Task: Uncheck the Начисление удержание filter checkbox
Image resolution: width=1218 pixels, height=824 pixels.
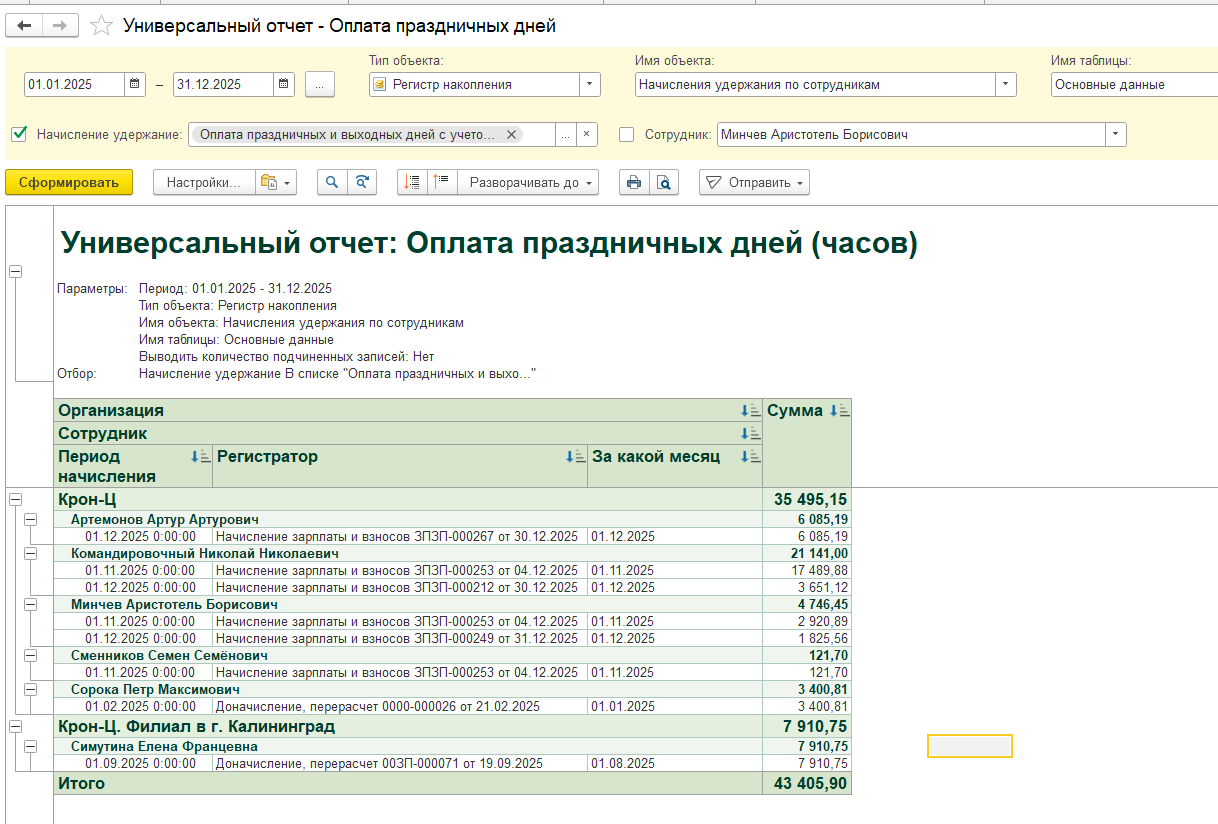Action: coord(19,134)
